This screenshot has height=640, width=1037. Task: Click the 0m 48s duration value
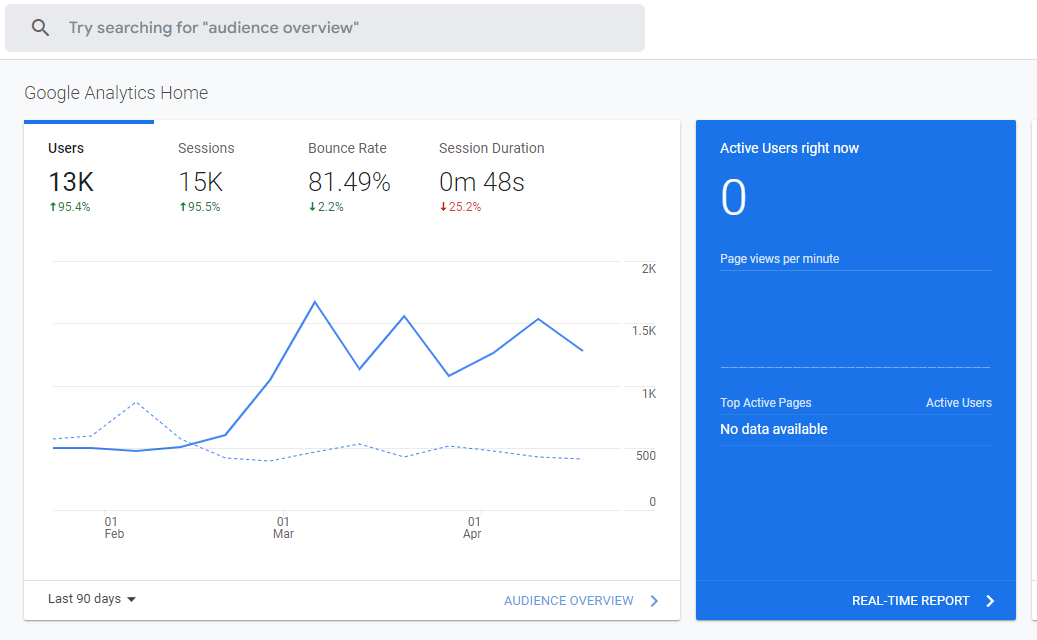pyautogui.click(x=481, y=182)
